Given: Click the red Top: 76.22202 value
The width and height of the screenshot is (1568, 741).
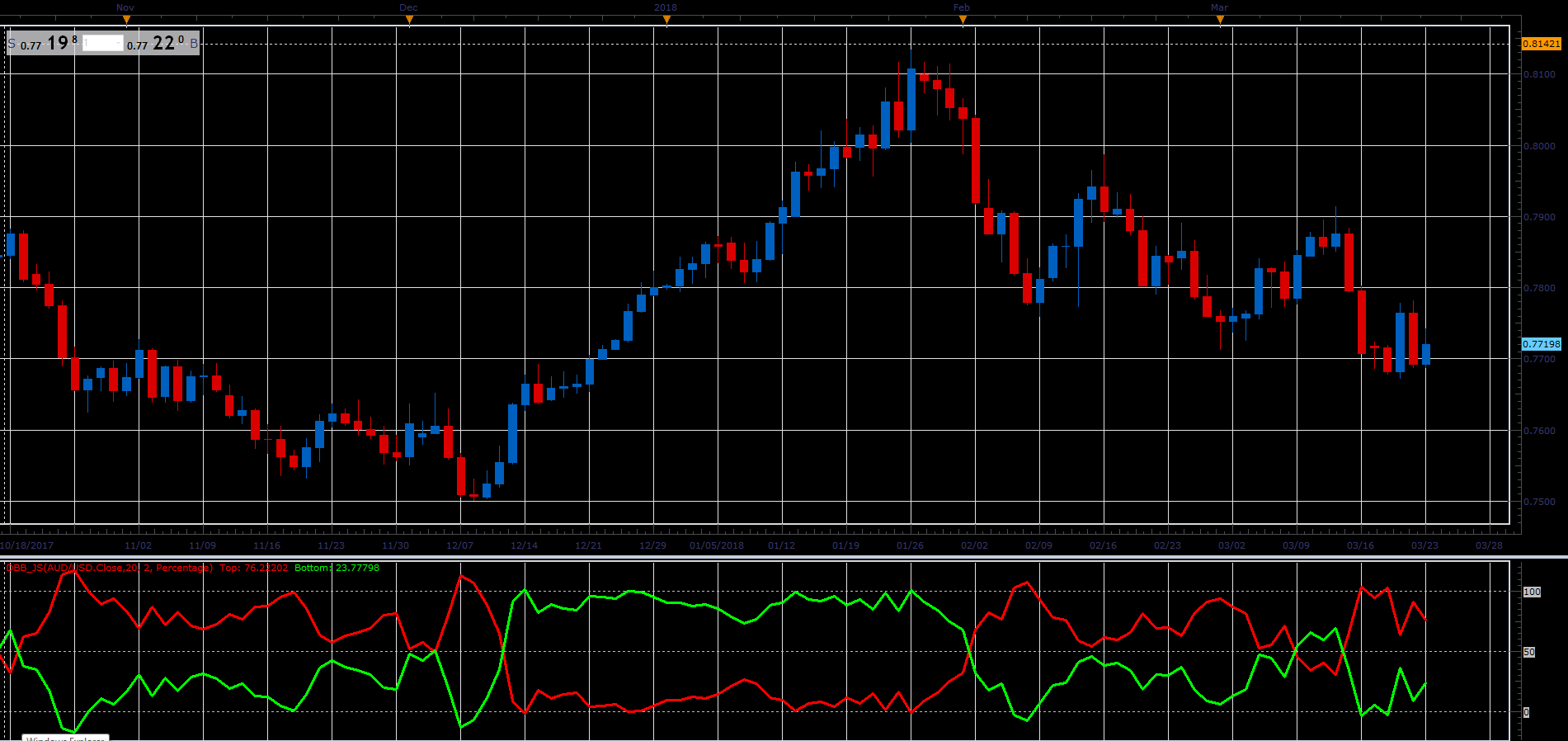Looking at the screenshot, I should pos(253,568).
